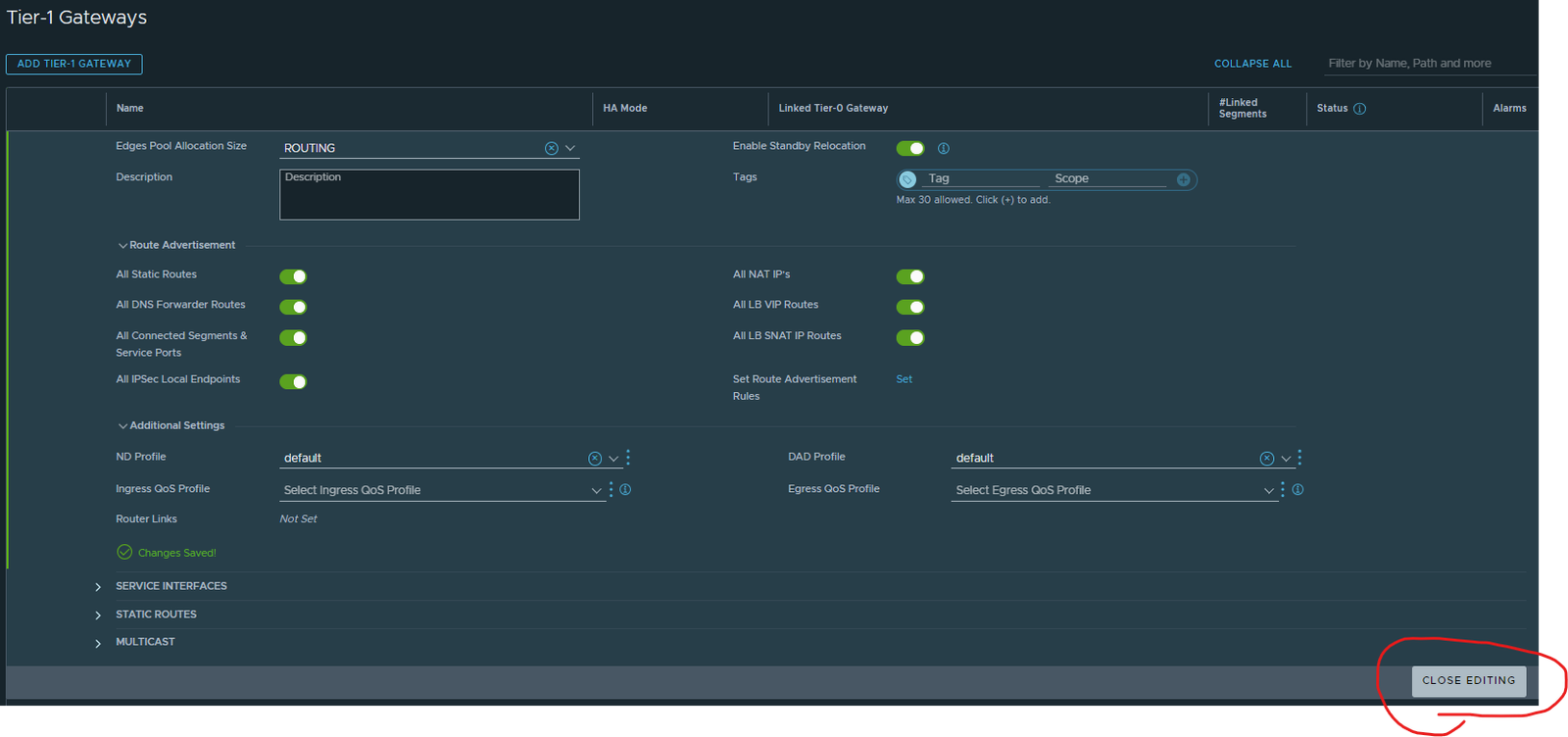Clear the DAD Profile selection
The image size is (1568, 737).
point(1267,459)
